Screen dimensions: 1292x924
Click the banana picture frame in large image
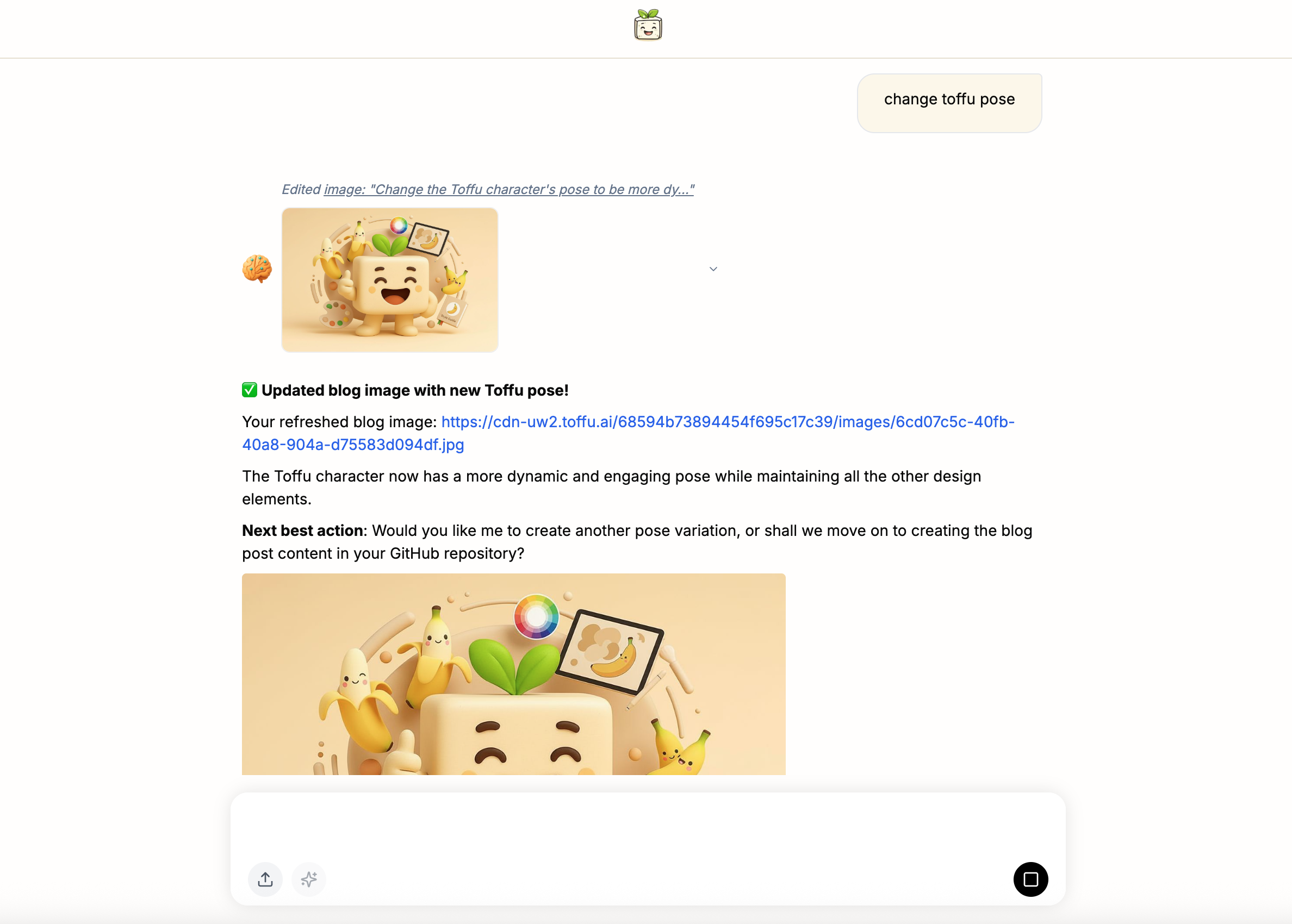point(609,652)
